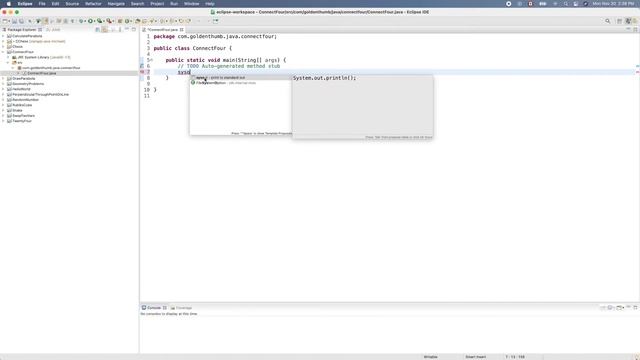Minimize the Package Explorer view

click(127, 29)
